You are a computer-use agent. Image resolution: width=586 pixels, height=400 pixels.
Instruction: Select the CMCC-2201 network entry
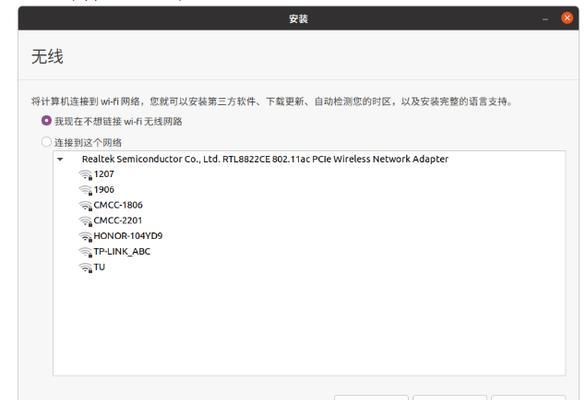coord(118,221)
